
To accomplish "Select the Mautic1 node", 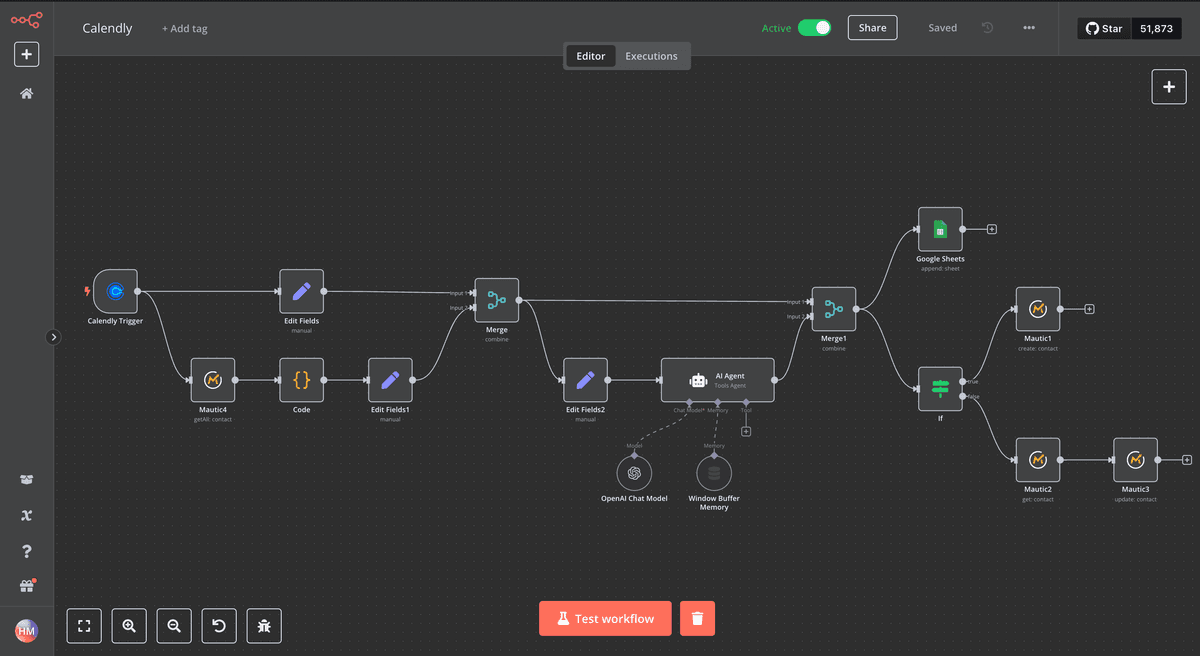I will pos(1038,309).
